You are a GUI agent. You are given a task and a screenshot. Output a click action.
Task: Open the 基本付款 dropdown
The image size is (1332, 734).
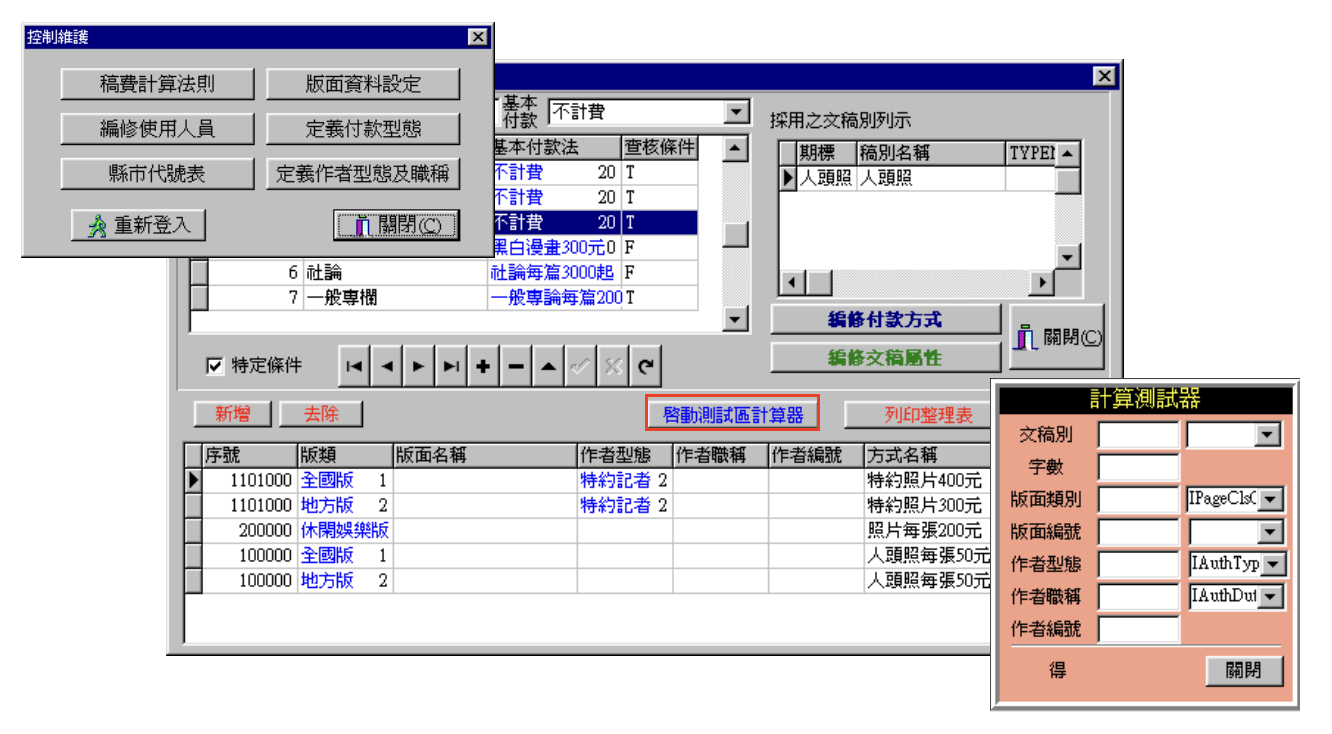click(737, 112)
